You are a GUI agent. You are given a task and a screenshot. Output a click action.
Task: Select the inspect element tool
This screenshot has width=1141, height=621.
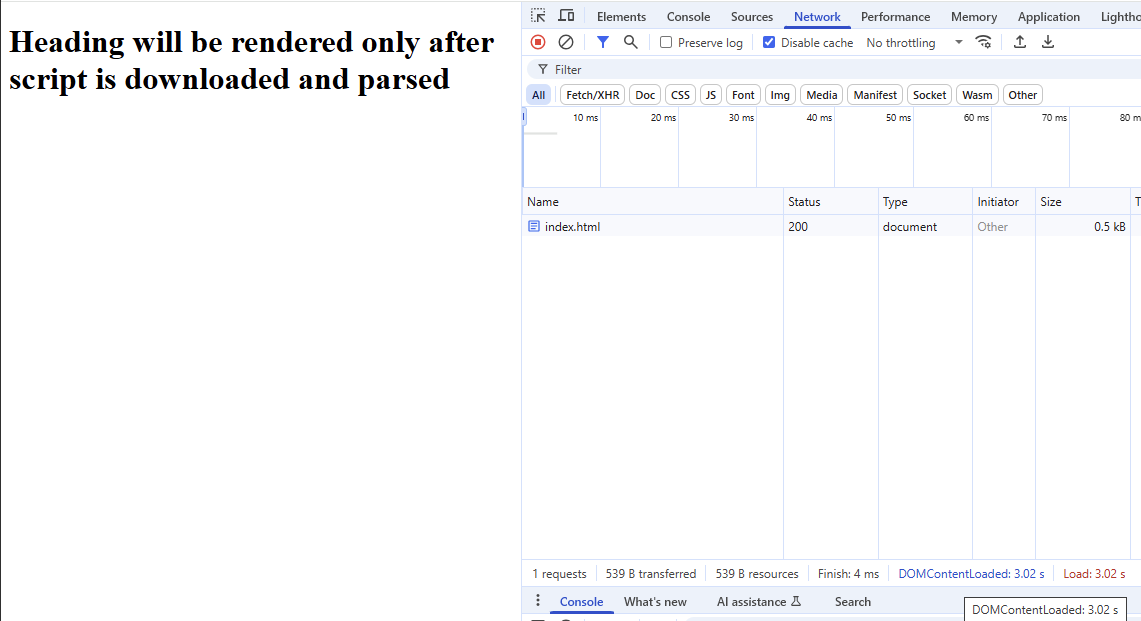point(538,16)
